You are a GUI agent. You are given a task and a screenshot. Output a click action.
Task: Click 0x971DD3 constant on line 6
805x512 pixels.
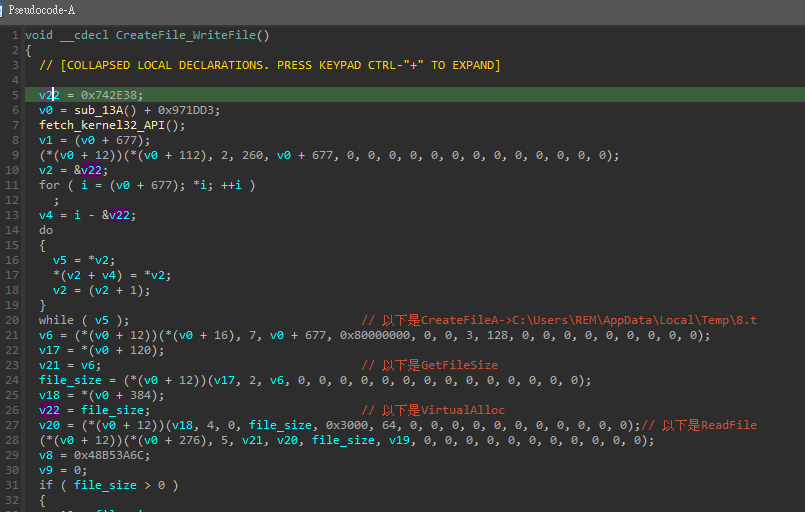[185, 110]
